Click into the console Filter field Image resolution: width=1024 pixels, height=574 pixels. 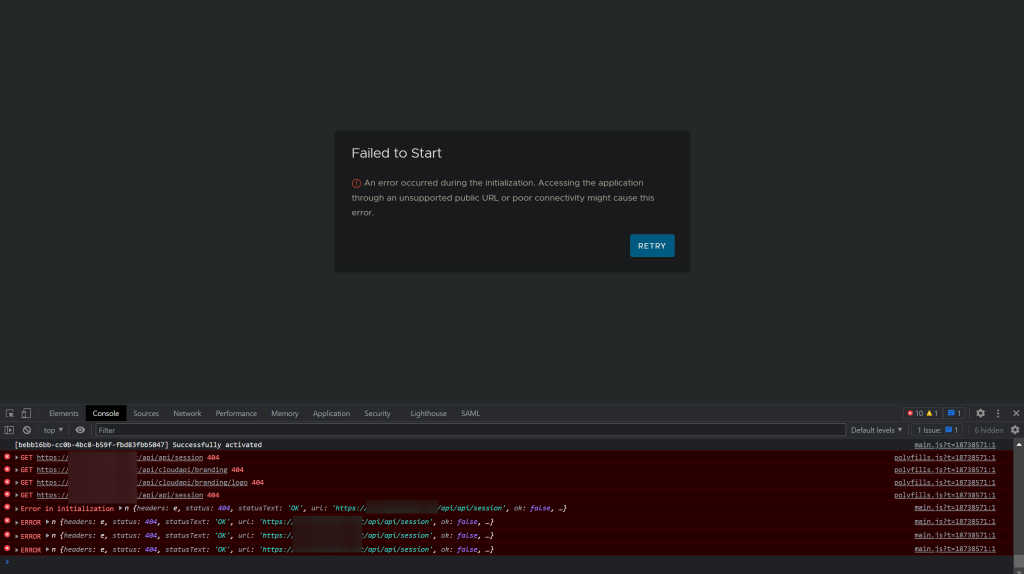pyautogui.click(x=470, y=430)
